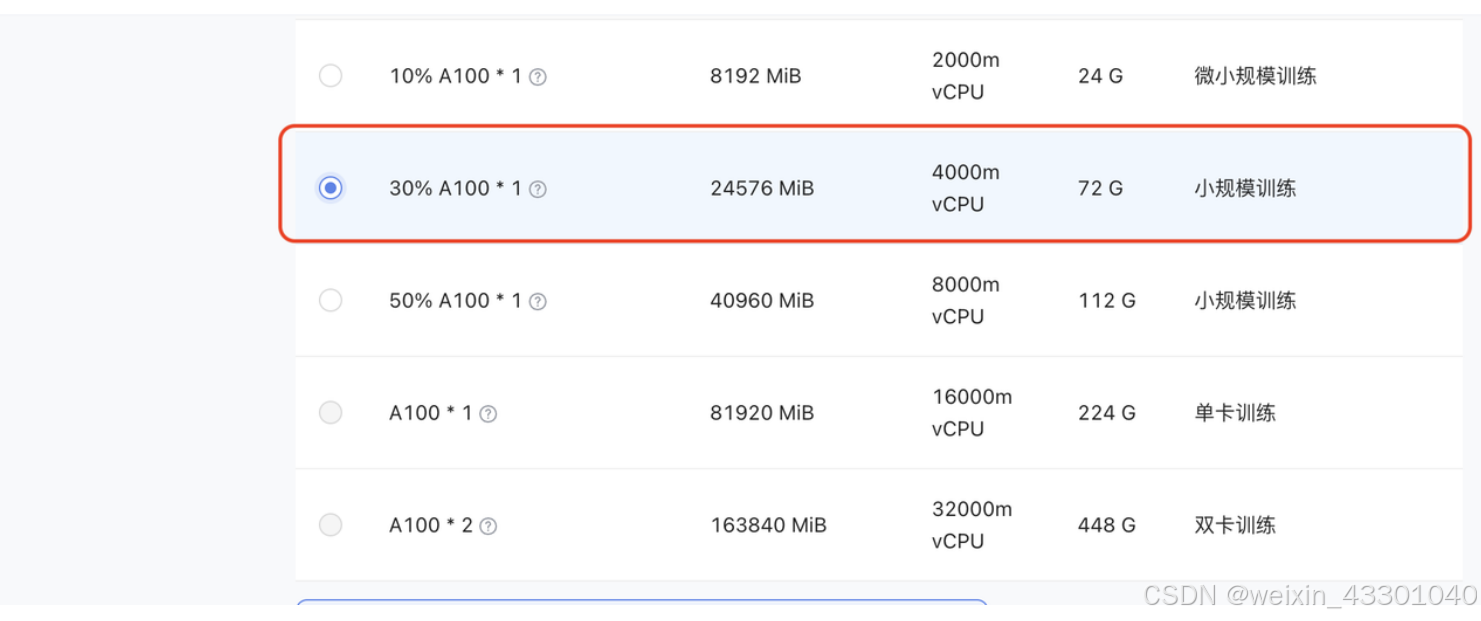This screenshot has height=621, width=1481.
Task: Open the help tooltip for 50% A100 * 1
Action: pyautogui.click(x=538, y=300)
